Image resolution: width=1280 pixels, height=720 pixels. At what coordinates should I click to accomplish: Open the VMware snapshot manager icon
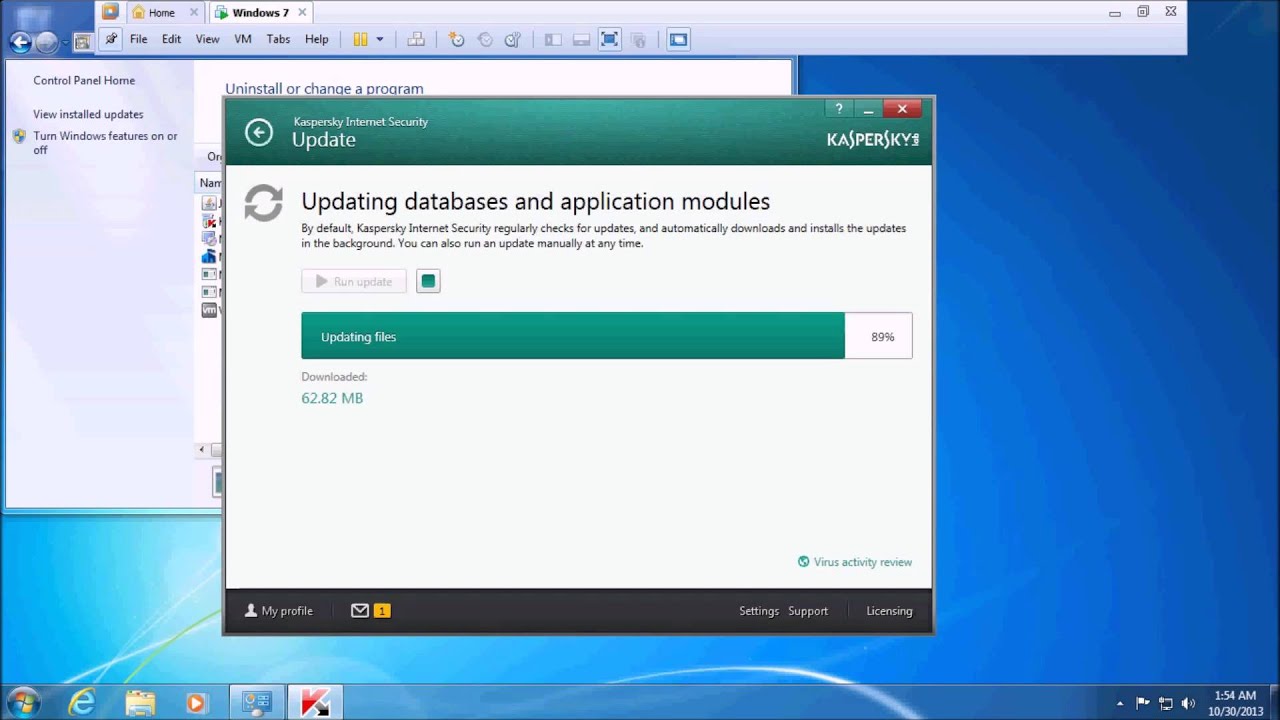pyautogui.click(x=513, y=39)
